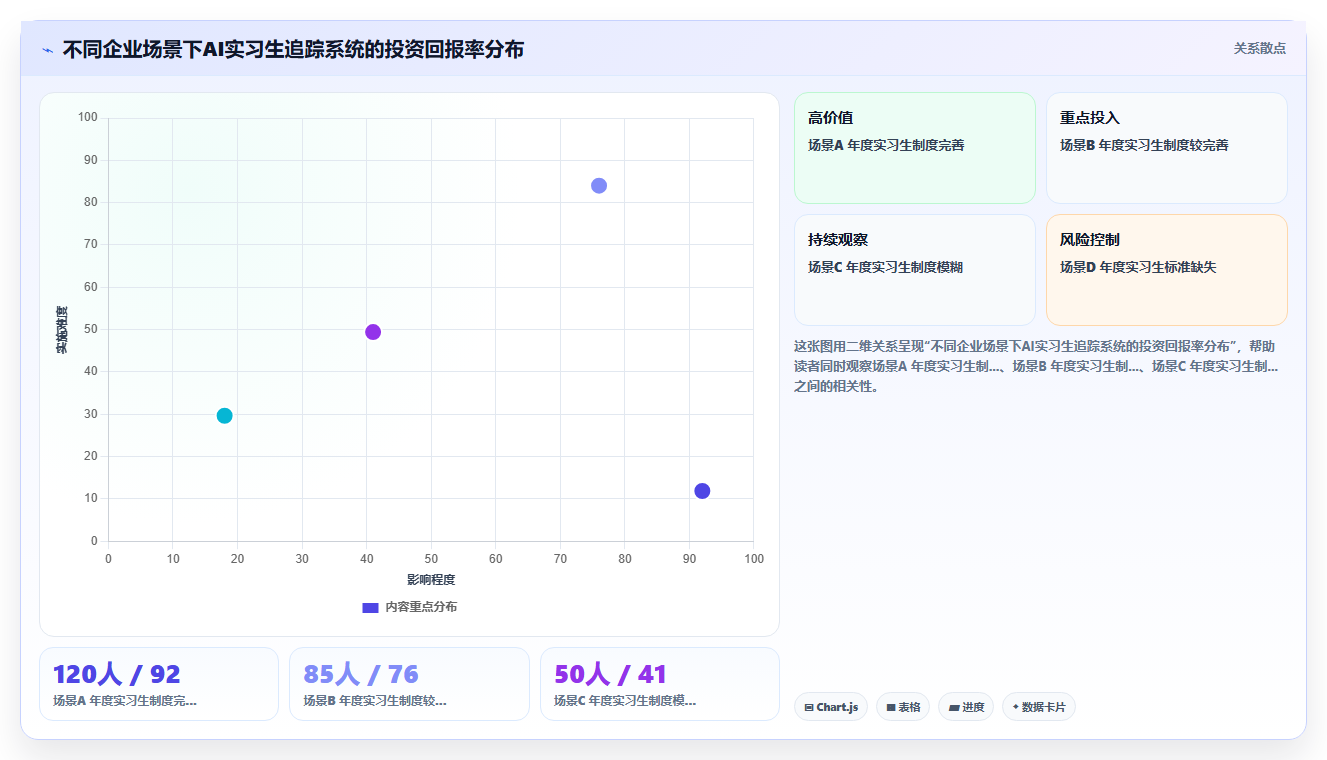Open the 风险控制 quadrant card

coord(1167,270)
